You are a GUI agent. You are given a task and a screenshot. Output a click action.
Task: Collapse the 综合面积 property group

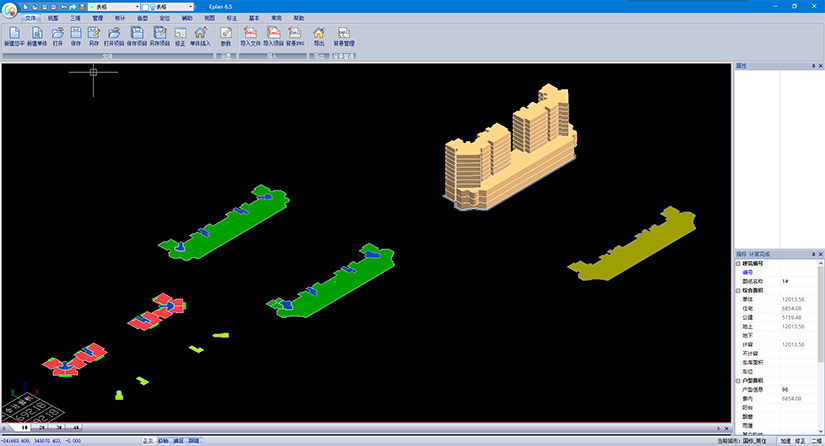[x=738, y=290]
